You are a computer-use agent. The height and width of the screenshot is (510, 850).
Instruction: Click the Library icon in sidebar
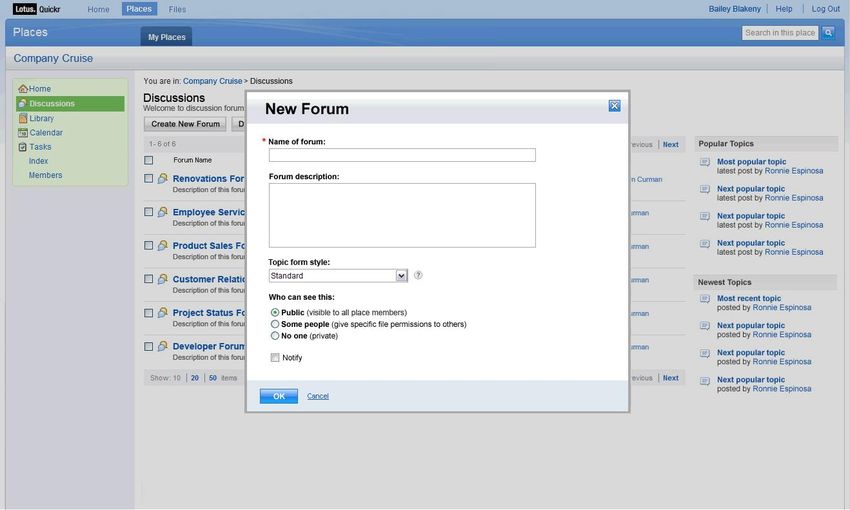click(x=23, y=118)
